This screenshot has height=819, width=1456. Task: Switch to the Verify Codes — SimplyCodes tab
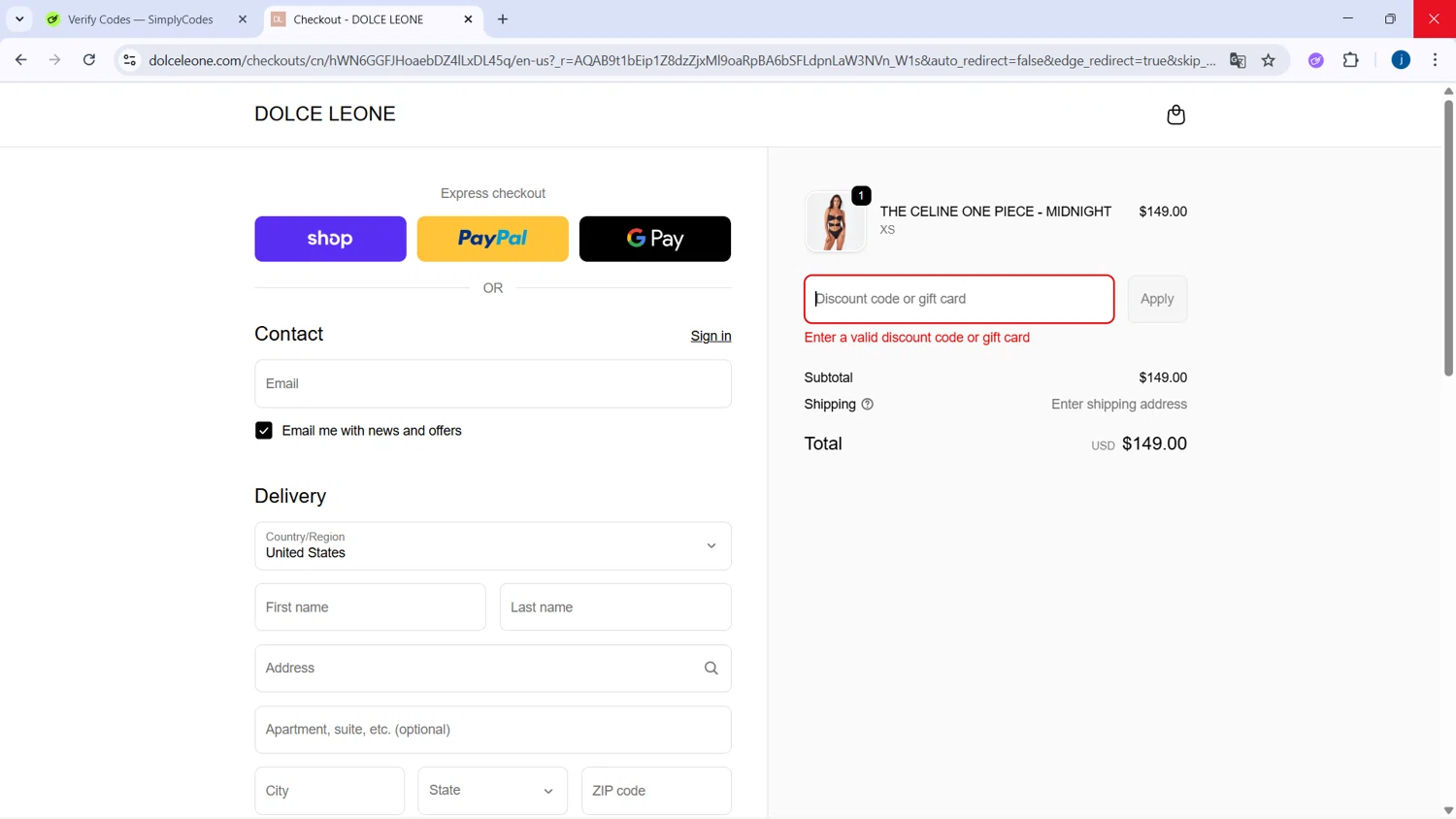[x=140, y=19]
